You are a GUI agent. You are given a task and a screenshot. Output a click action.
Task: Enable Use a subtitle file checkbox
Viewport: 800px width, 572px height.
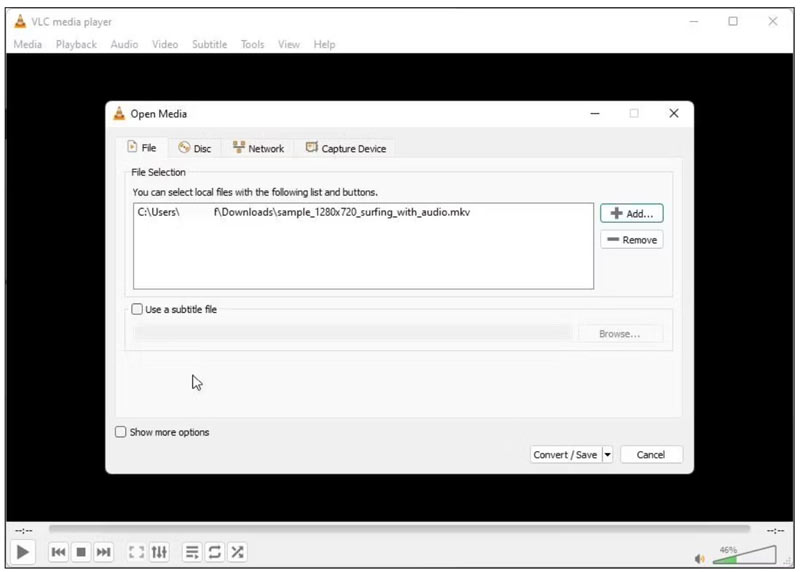click(x=137, y=309)
